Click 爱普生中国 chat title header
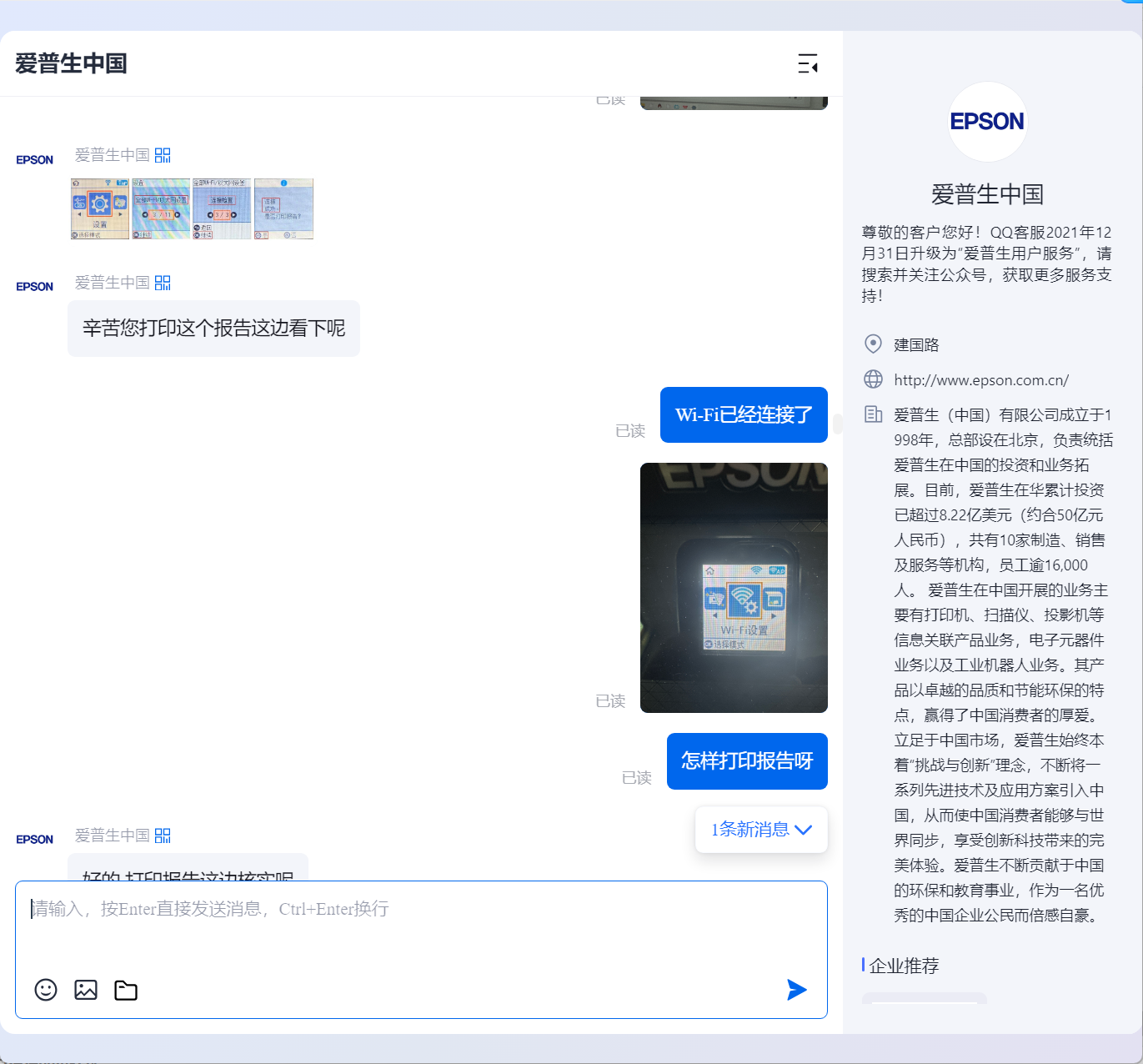 [x=71, y=63]
